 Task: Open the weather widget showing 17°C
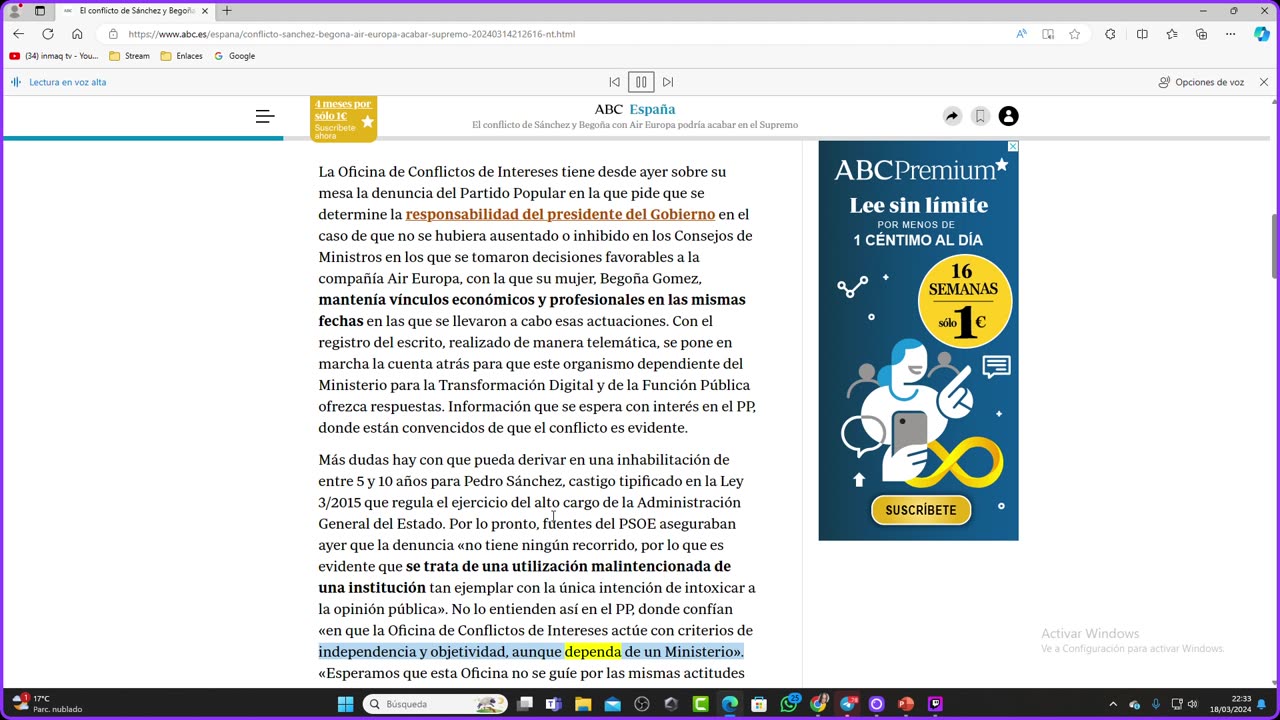[x=48, y=704]
